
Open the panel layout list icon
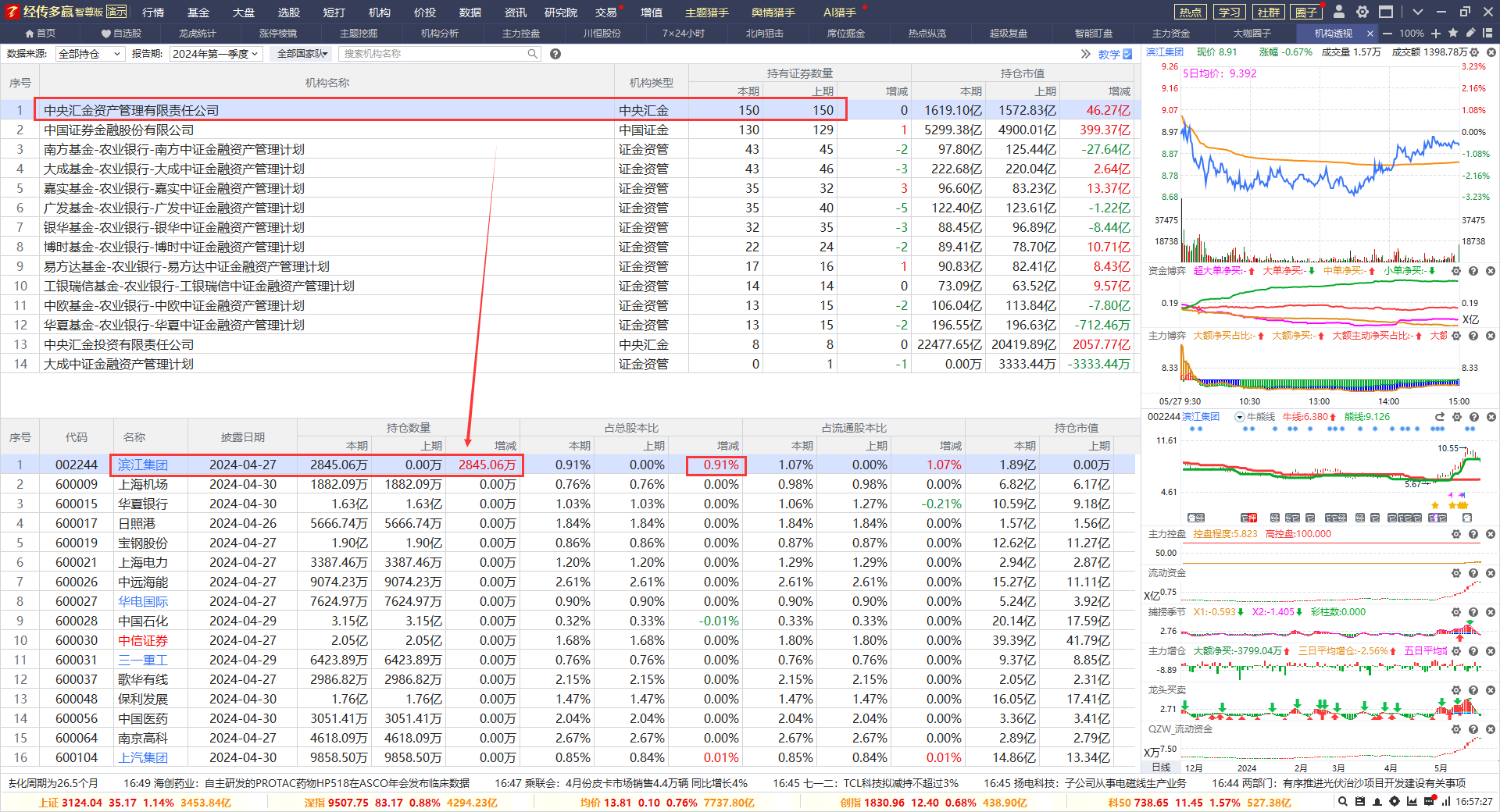click(x=1487, y=33)
